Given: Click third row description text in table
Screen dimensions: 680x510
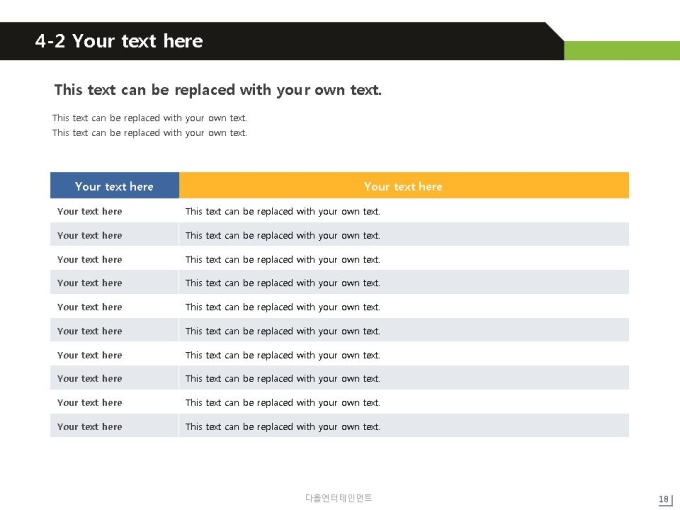Looking at the screenshot, I should click(283, 259).
